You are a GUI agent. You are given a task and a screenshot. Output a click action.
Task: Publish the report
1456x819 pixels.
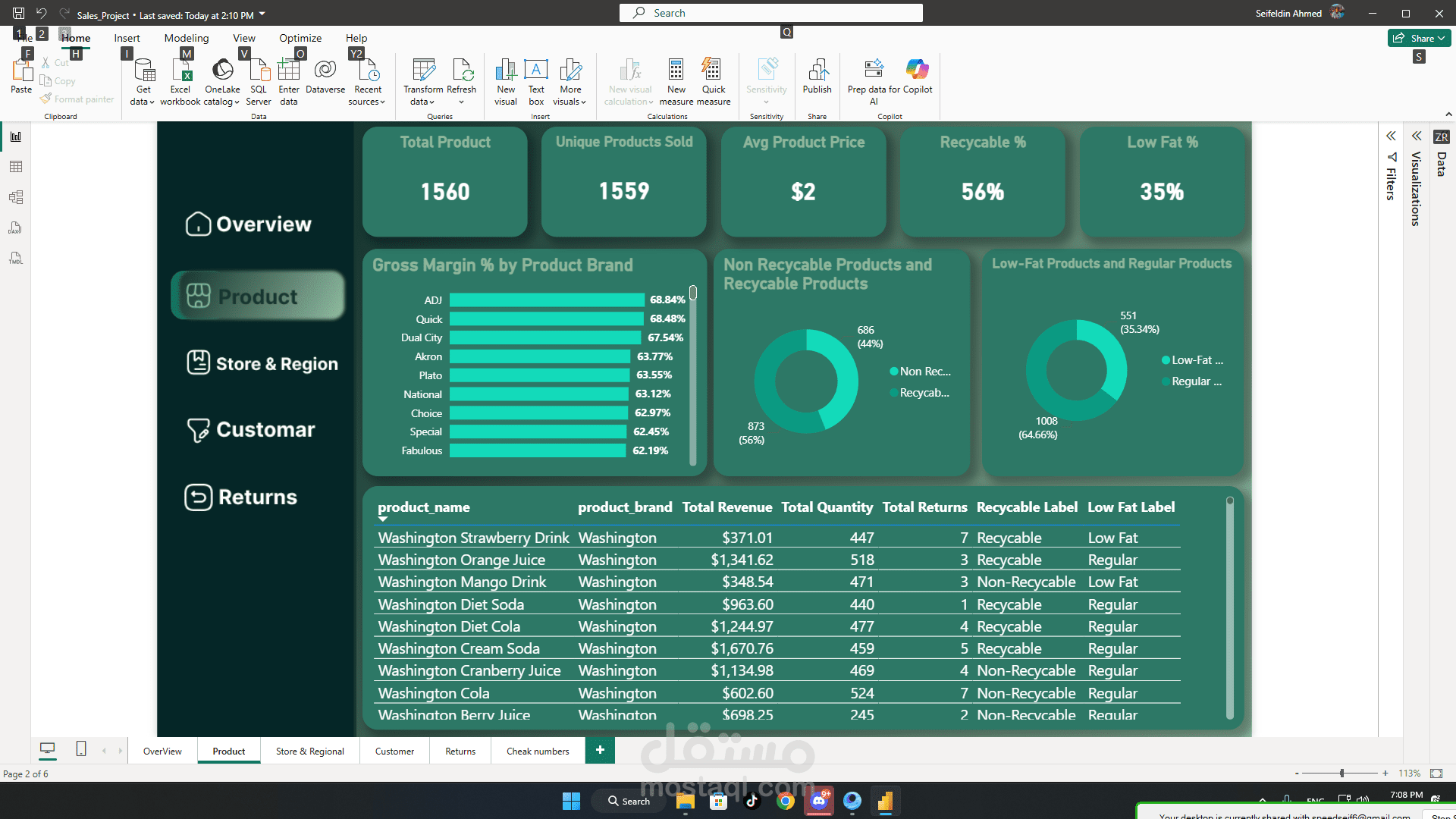coord(817,77)
